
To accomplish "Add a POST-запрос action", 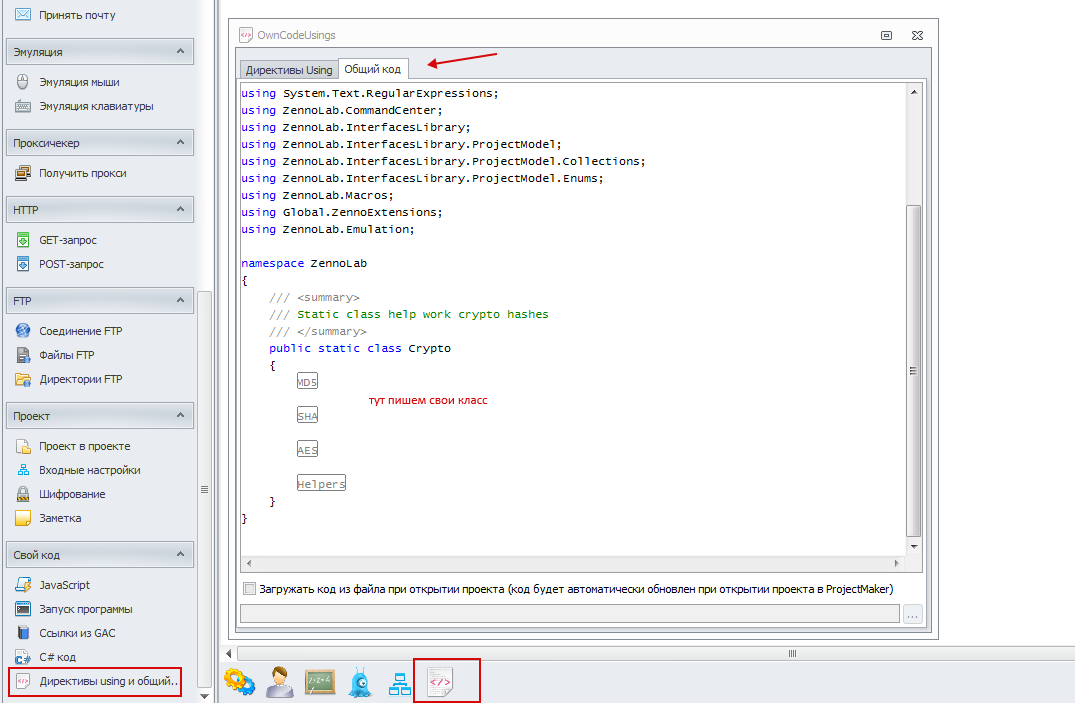I will click(x=60, y=264).
